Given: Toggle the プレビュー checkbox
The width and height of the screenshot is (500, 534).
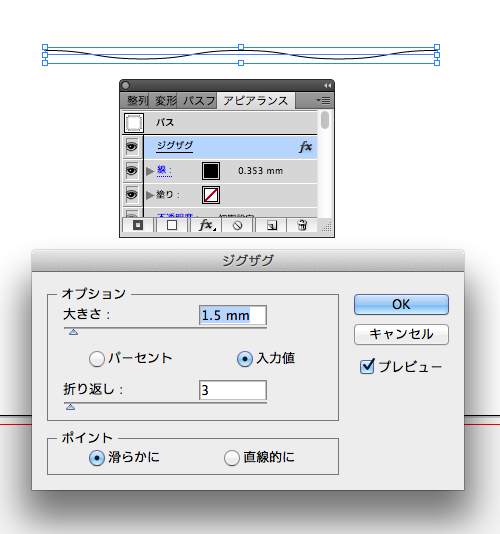Looking at the screenshot, I should 367,366.
